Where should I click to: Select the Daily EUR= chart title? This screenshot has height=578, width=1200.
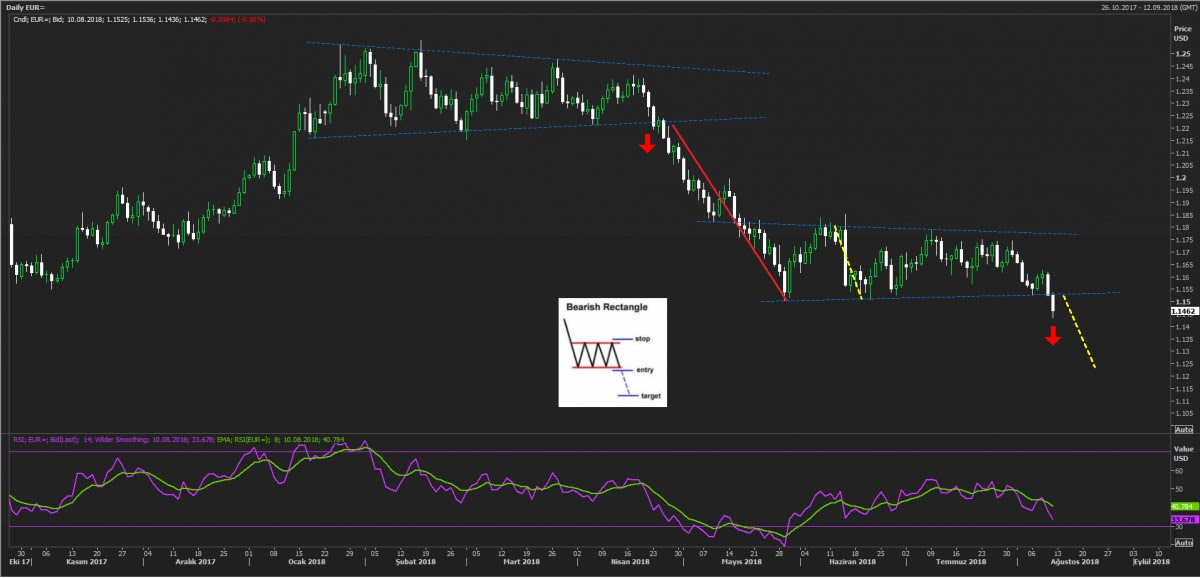pos(28,7)
